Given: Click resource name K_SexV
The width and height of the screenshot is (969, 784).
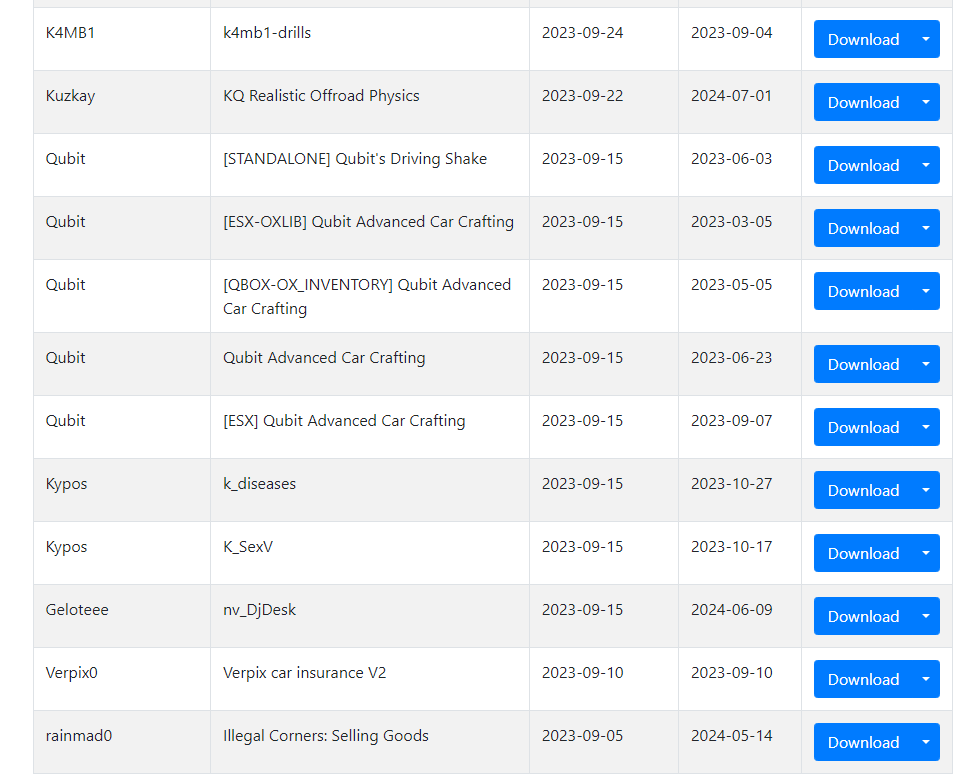Looking at the screenshot, I should click(248, 547).
